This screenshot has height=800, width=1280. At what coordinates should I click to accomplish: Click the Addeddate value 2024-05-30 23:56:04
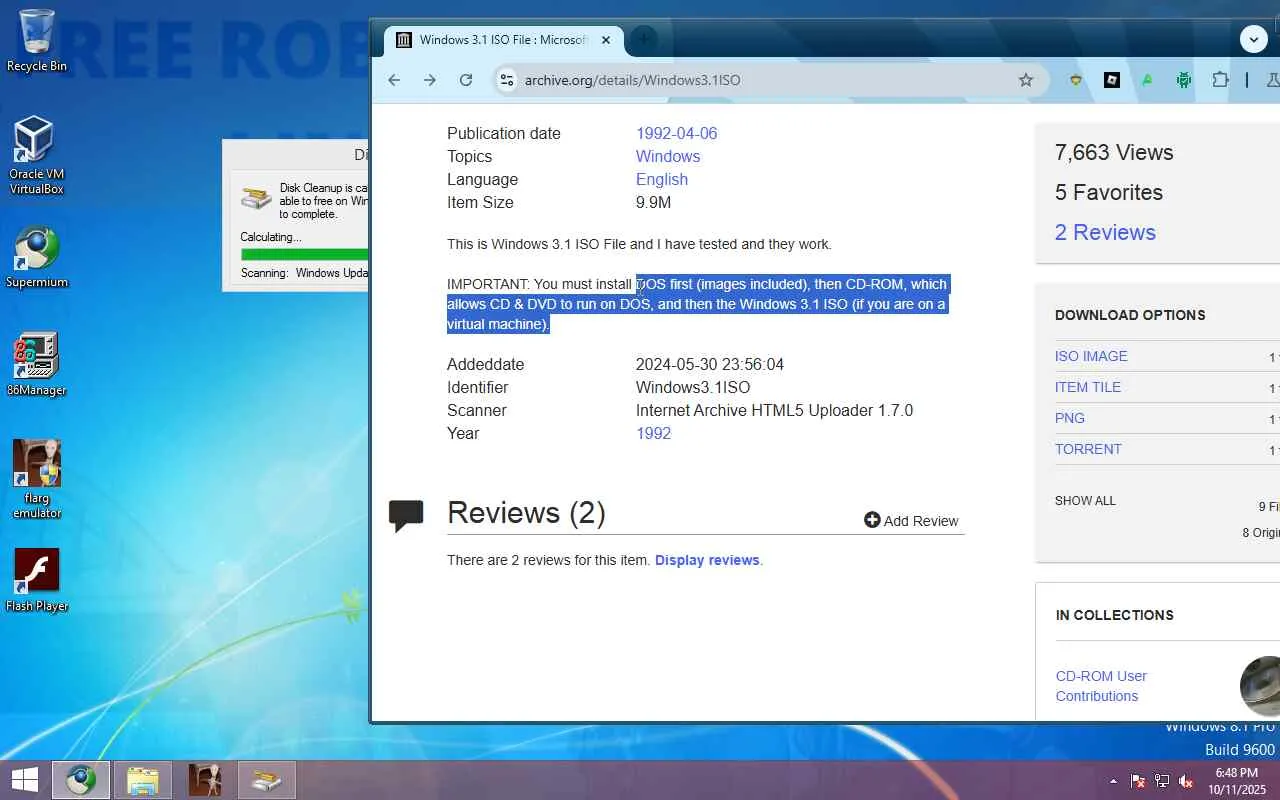click(x=710, y=364)
